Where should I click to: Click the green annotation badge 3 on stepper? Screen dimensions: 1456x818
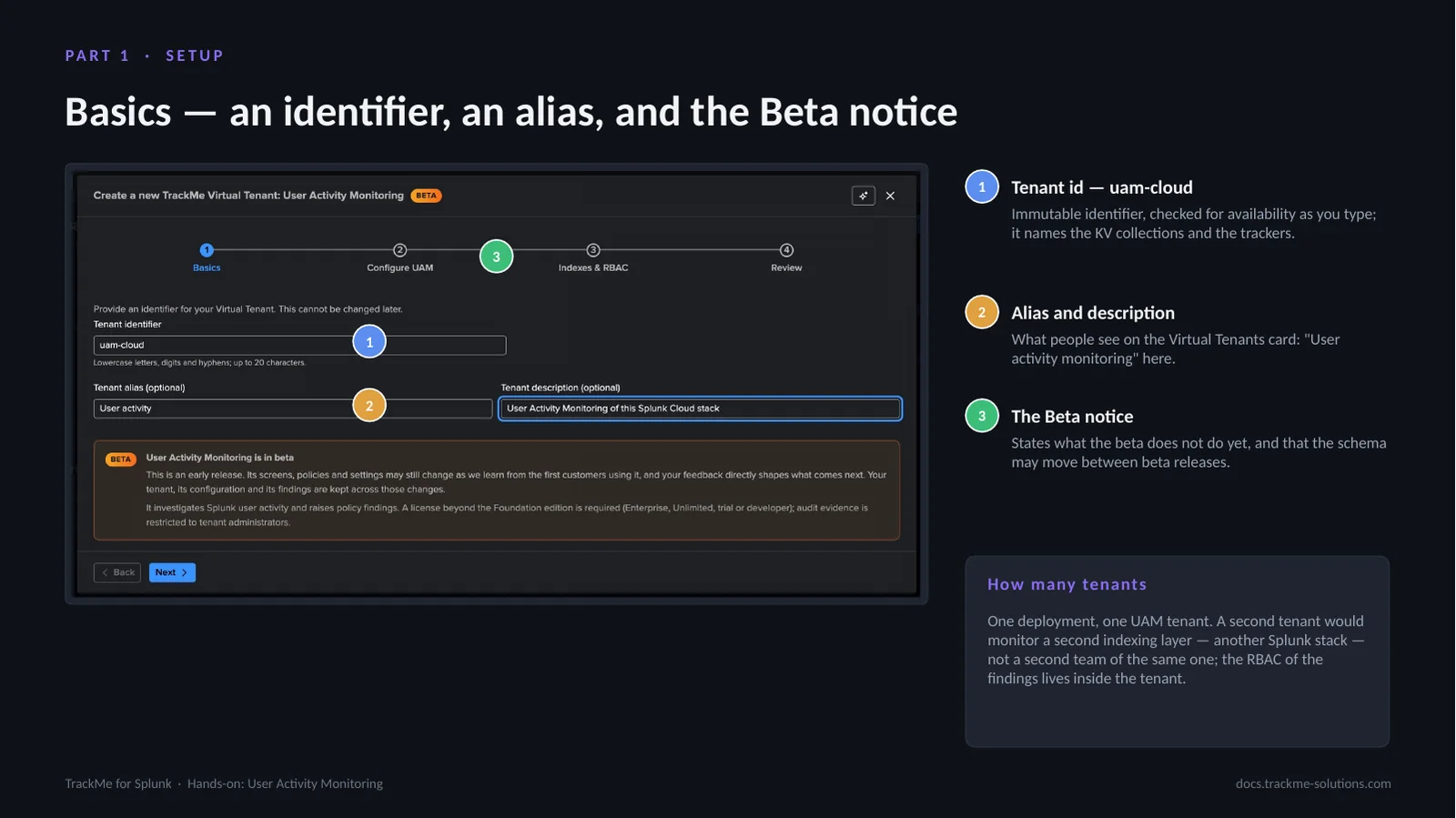(x=496, y=257)
